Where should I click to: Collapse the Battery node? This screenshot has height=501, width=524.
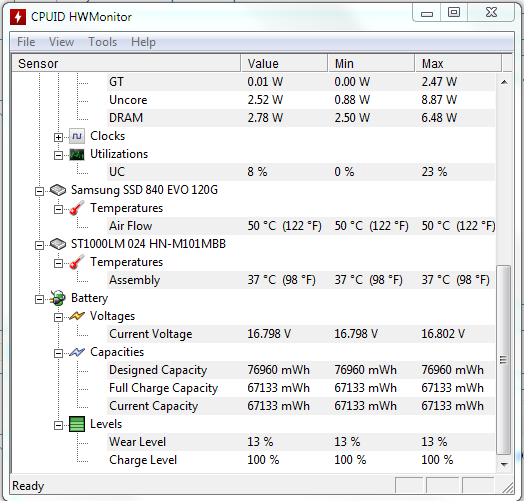pyautogui.click(x=39, y=299)
